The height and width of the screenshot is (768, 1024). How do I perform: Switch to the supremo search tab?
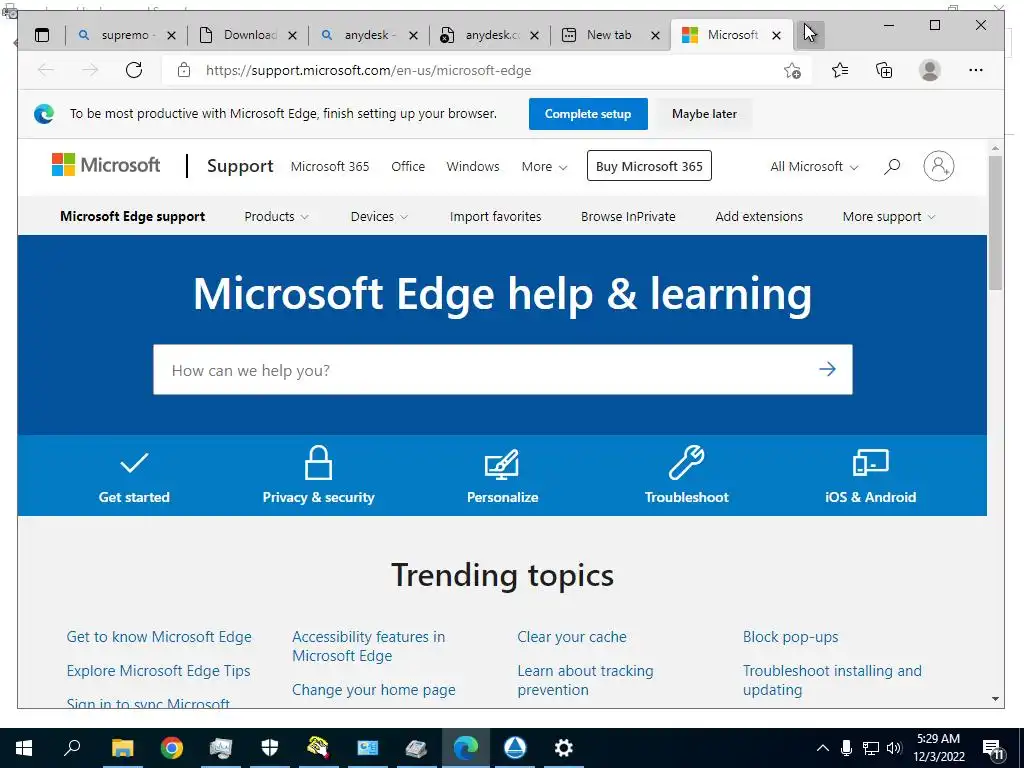click(x=116, y=35)
